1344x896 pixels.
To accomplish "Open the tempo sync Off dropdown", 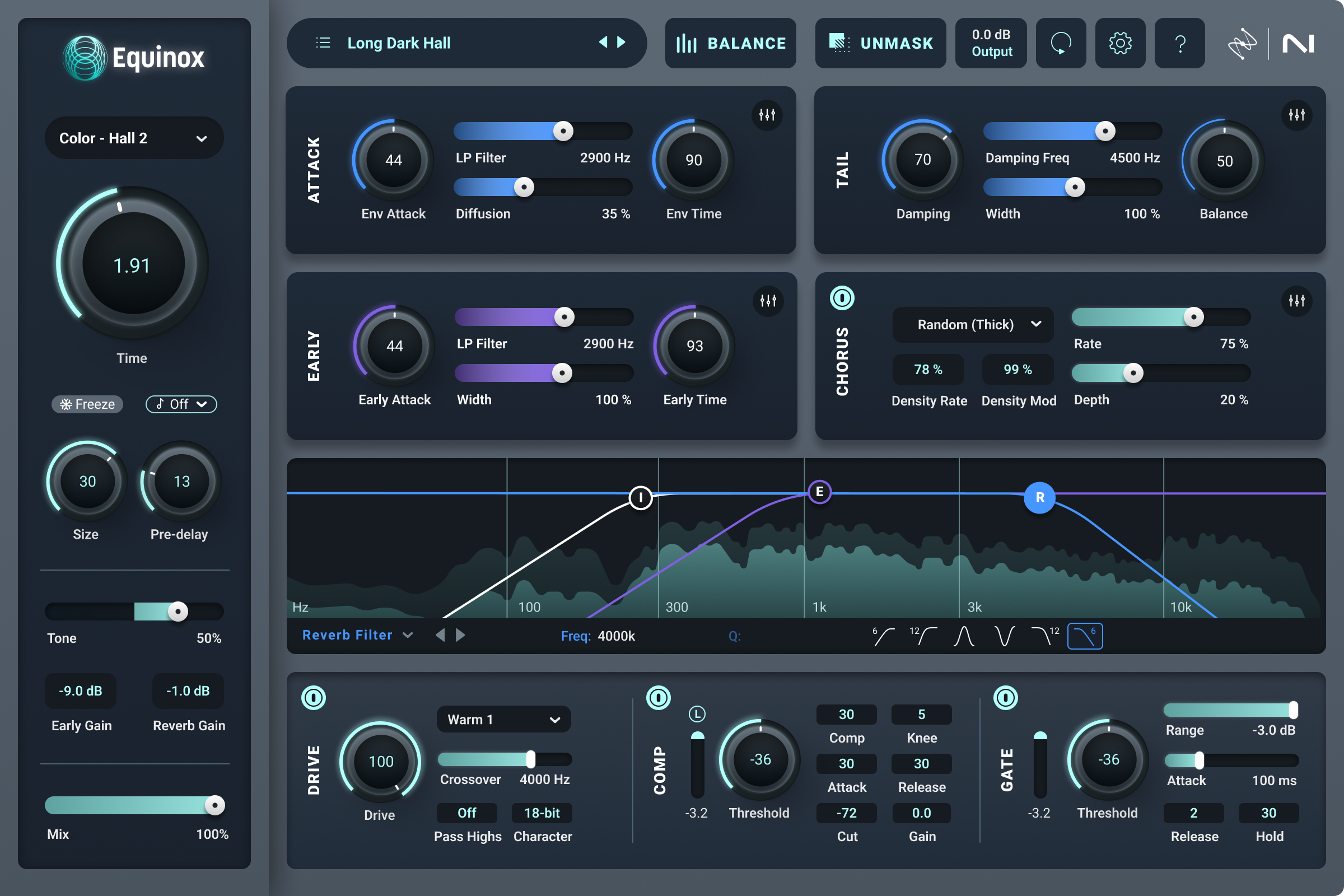I will (181, 404).
